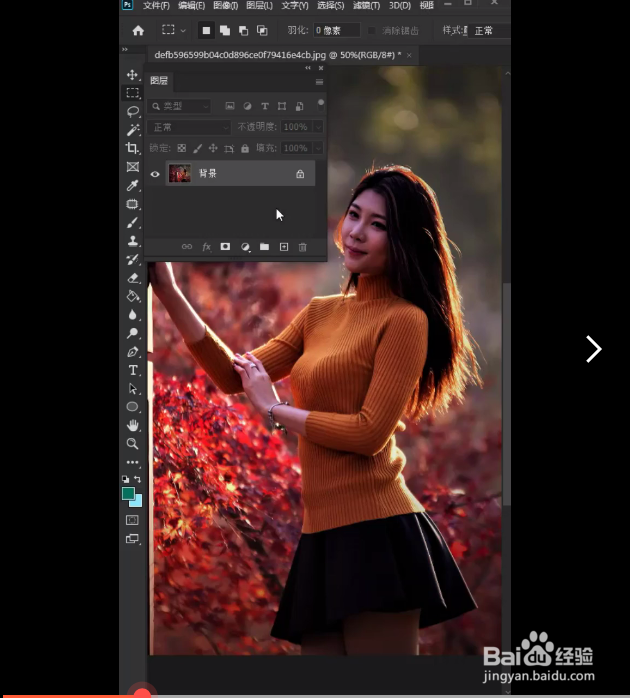The height and width of the screenshot is (698, 630).
Task: Collapse the Layers panel with double arrows
Action: coord(308,68)
